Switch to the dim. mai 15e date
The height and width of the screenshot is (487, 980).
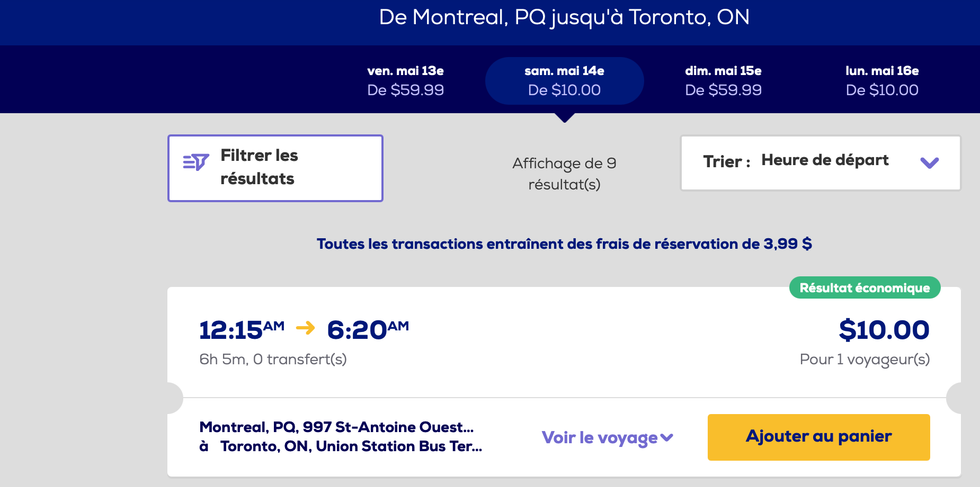(723, 80)
